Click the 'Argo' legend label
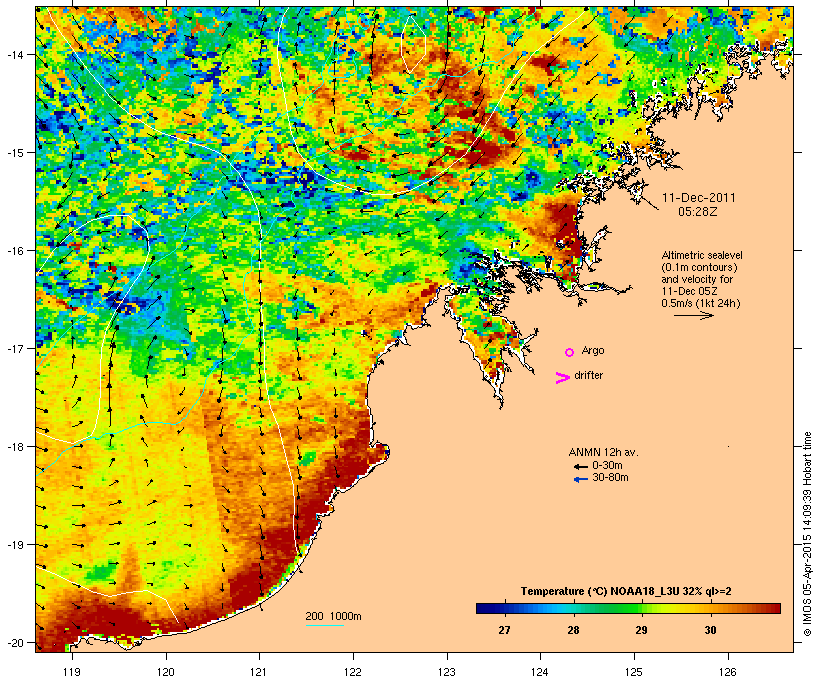This screenshot has width=820, height=680. tap(593, 350)
